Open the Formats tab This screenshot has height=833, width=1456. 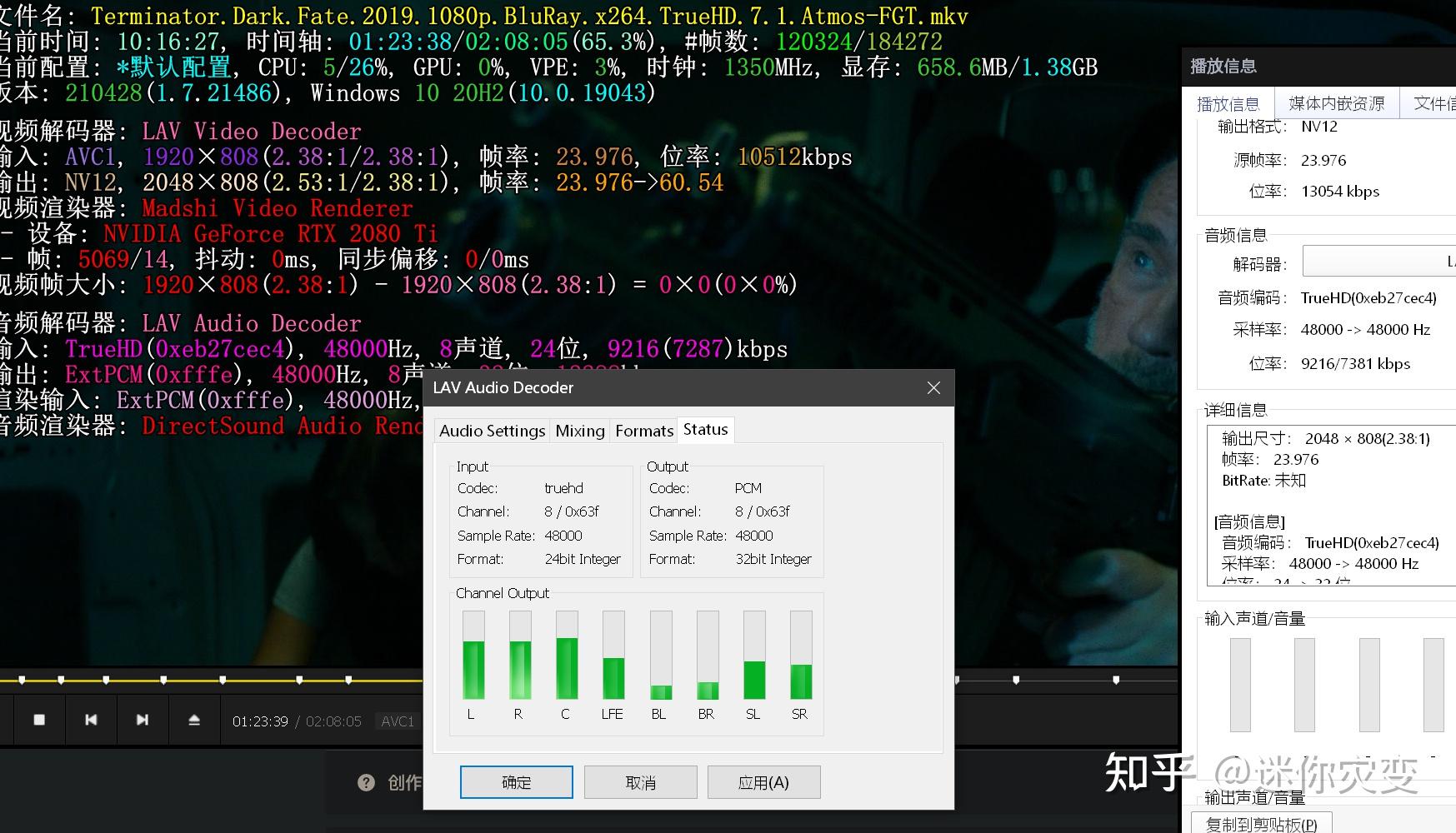point(643,431)
